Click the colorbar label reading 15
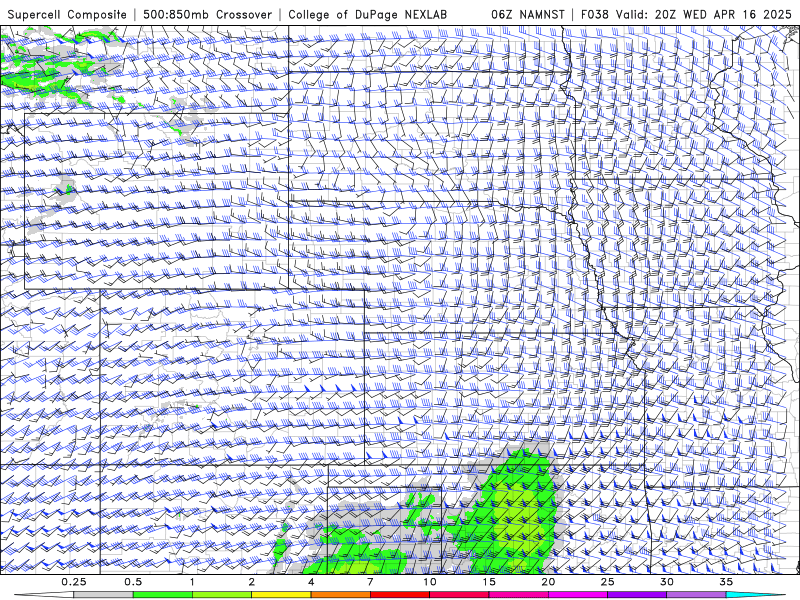Screen dimensions: 800x600 [489, 582]
